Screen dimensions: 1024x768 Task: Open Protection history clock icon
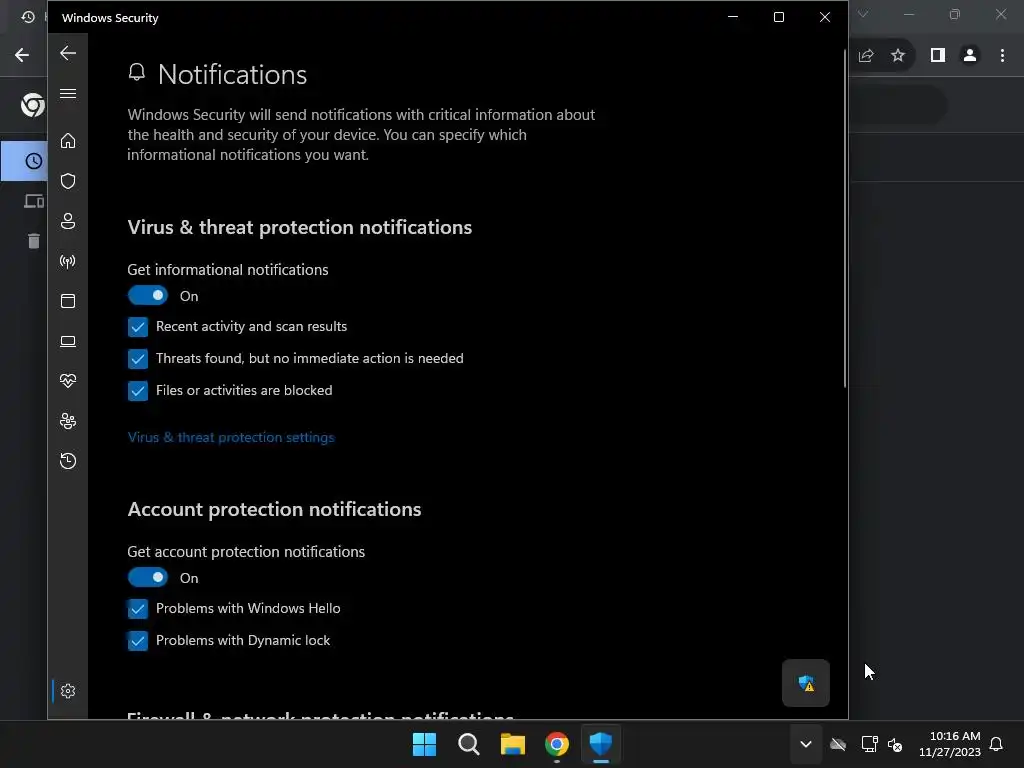[68, 461]
